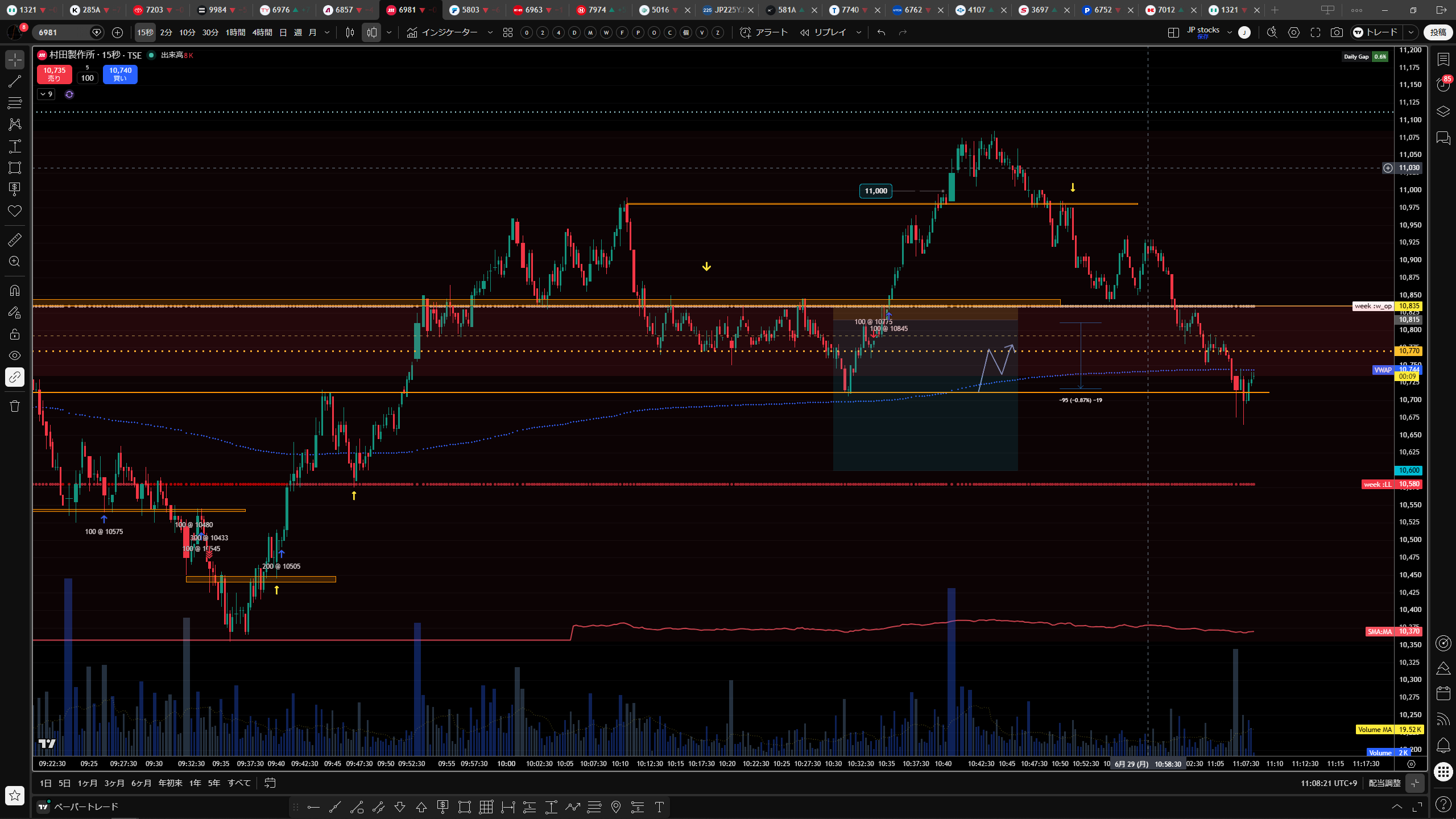Open the ruler measure tool
1456x819 pixels.
15,240
